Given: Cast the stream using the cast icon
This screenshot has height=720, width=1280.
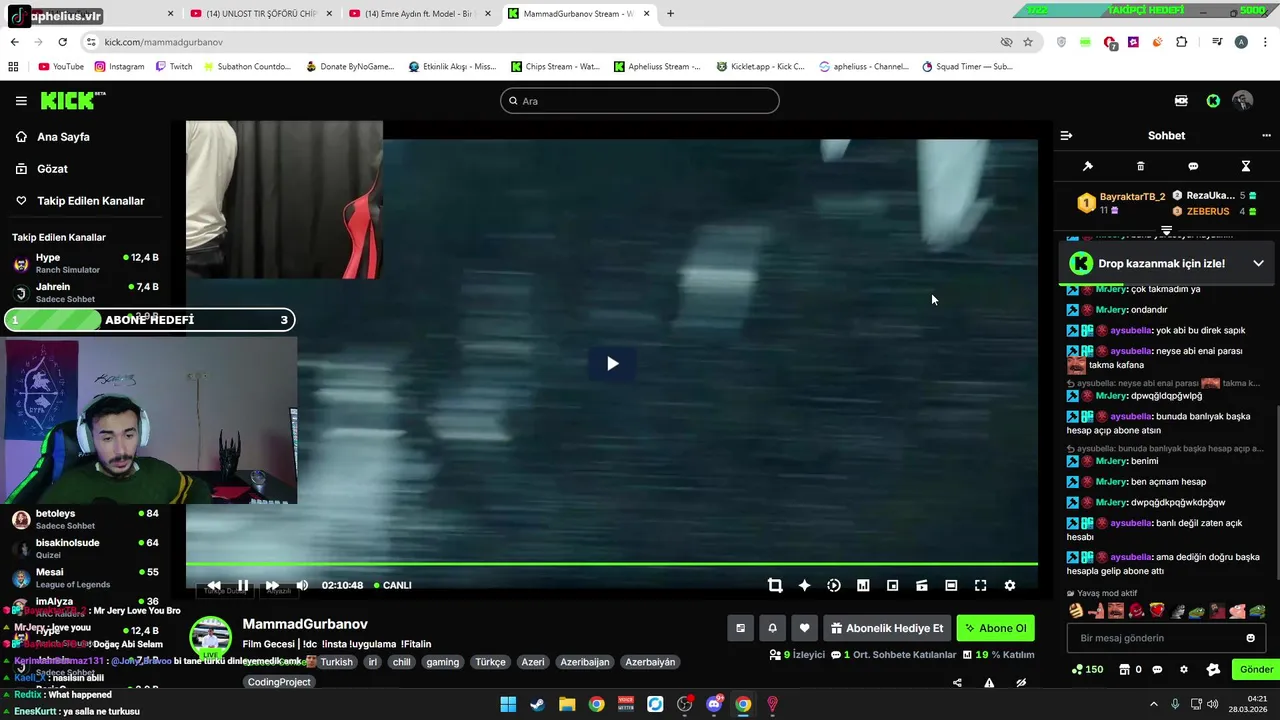Looking at the screenshot, I should 922,585.
